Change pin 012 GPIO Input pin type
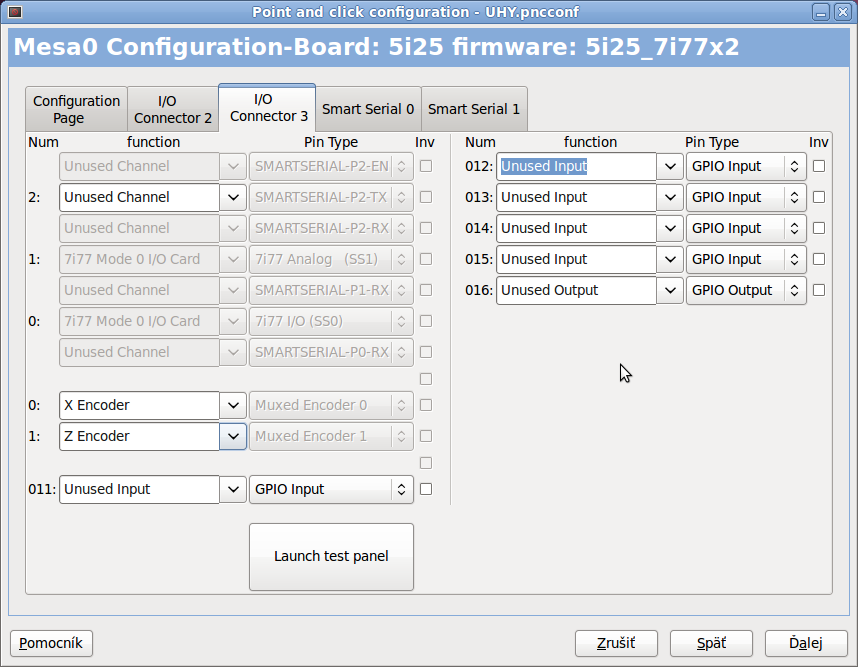858x667 pixels. (745, 166)
